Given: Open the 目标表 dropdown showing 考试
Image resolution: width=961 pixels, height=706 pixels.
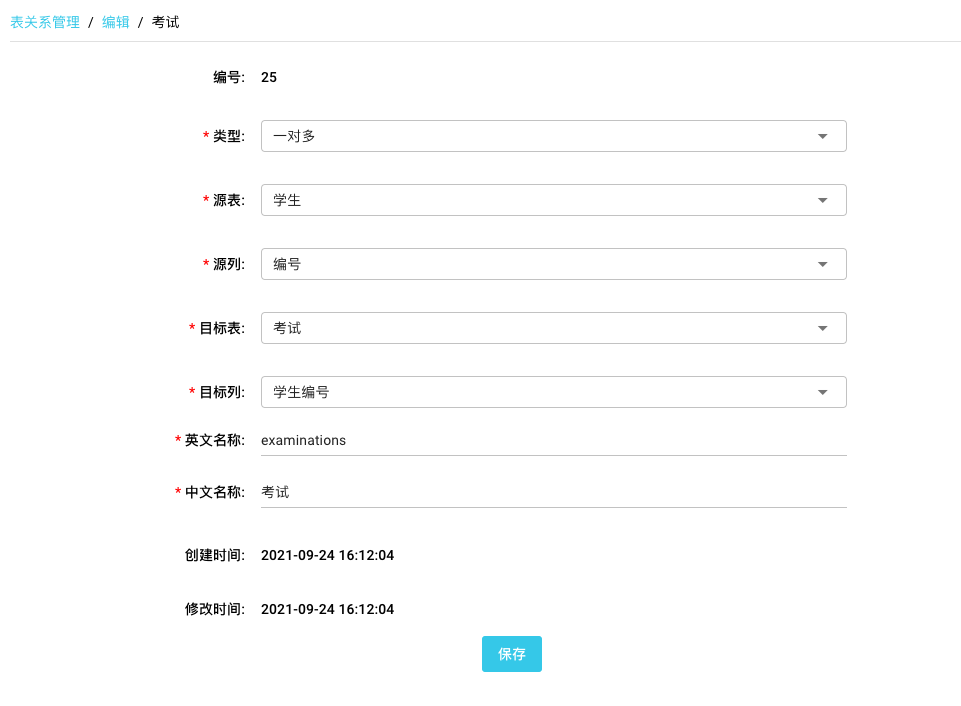Looking at the screenshot, I should (553, 328).
